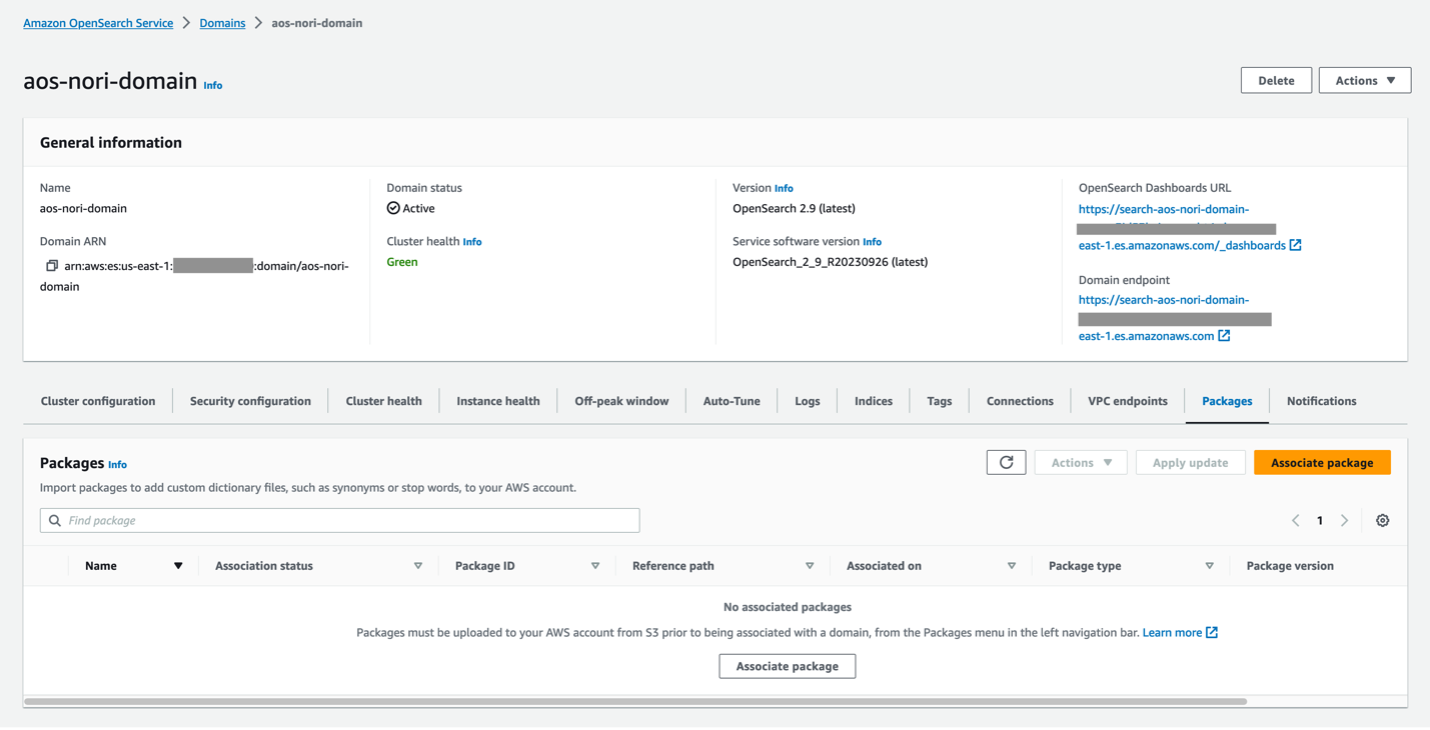Select the Auto-Tune tab
The image size is (1430, 730).
pos(732,401)
